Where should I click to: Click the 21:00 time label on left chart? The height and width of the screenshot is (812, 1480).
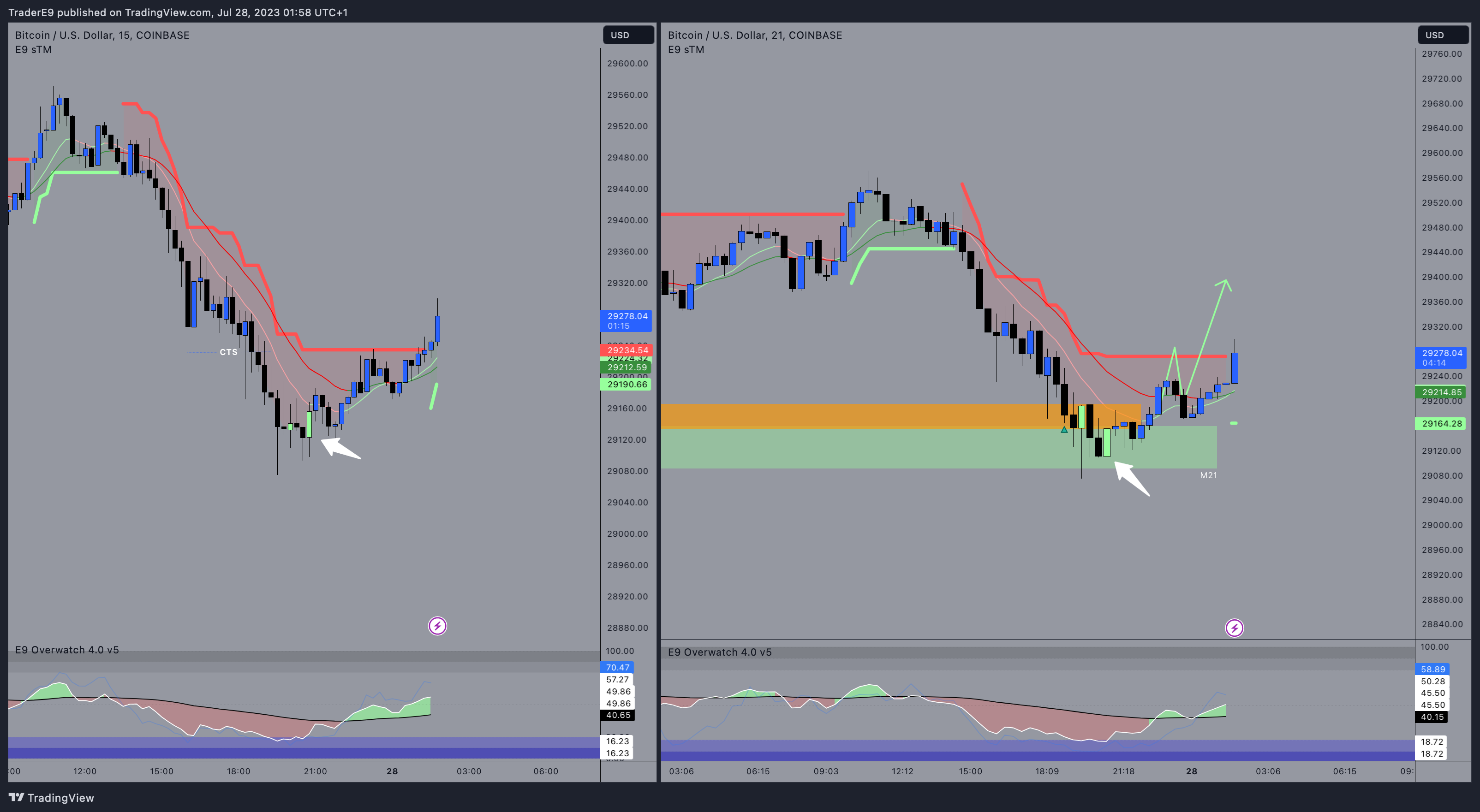(316, 771)
